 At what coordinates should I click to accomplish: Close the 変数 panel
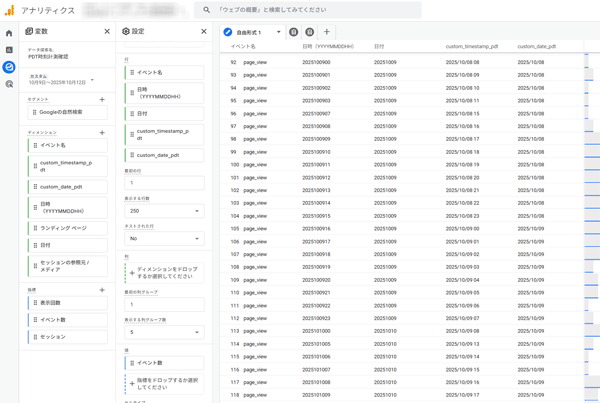tap(107, 32)
